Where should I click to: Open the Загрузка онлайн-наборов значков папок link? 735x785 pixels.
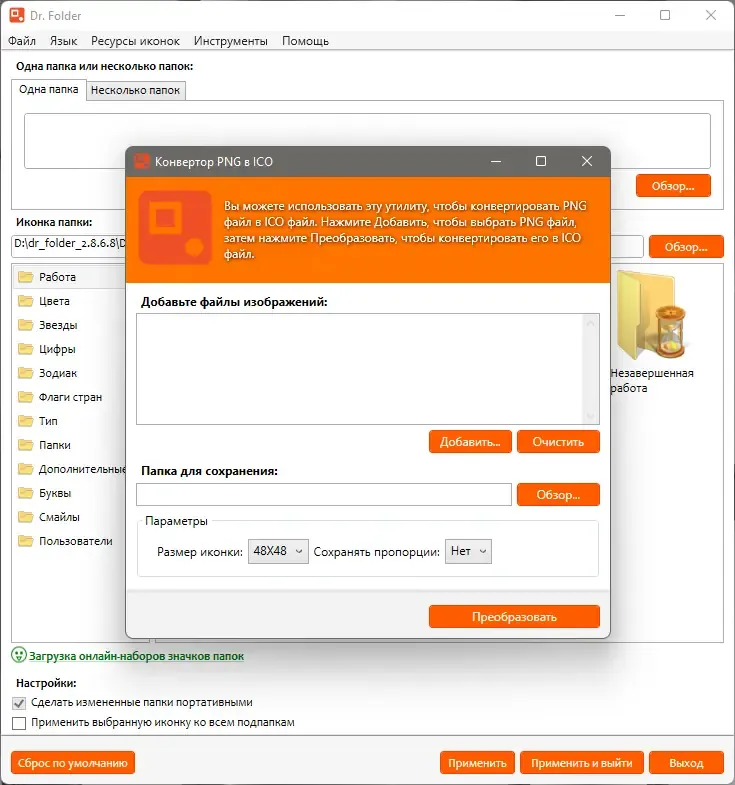pos(136,656)
